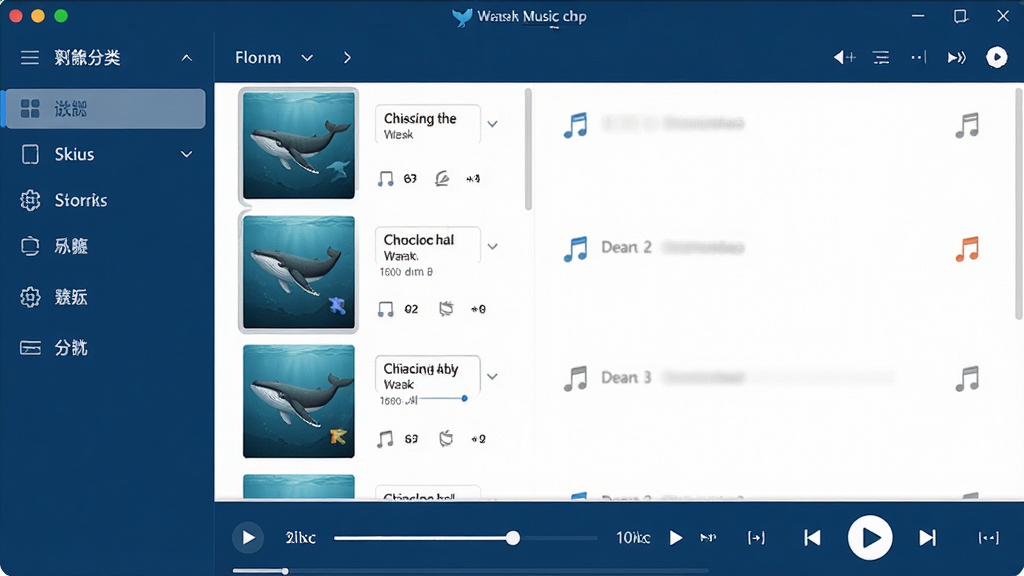
Task: Toggle the bracketed arrow repeat button in player bar
Action: 756,537
